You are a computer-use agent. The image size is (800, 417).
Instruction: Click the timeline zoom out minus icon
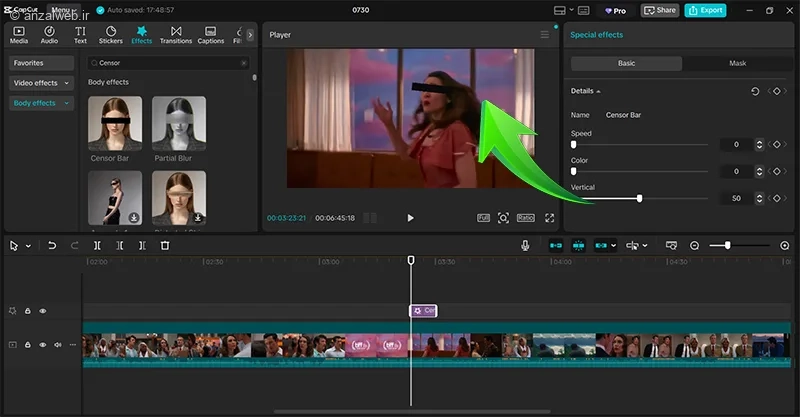695,245
